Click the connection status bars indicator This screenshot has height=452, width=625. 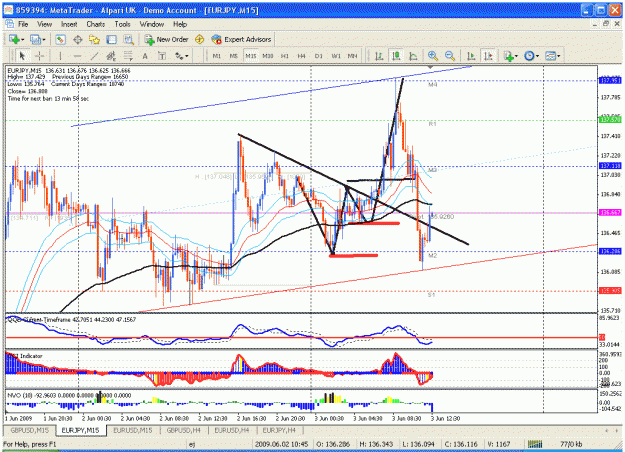[x=535, y=444]
